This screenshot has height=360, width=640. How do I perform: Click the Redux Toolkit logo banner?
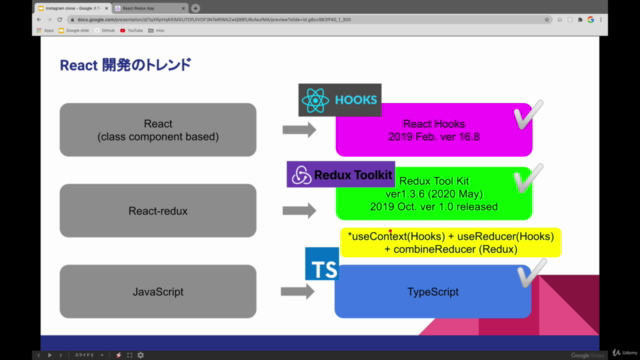pos(341,175)
